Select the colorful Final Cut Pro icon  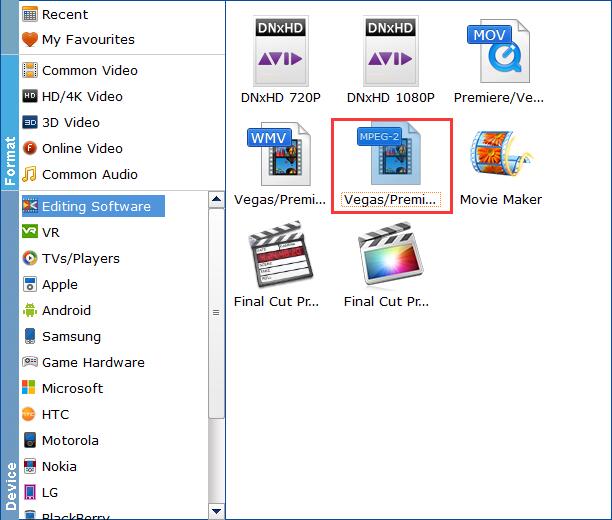point(391,257)
